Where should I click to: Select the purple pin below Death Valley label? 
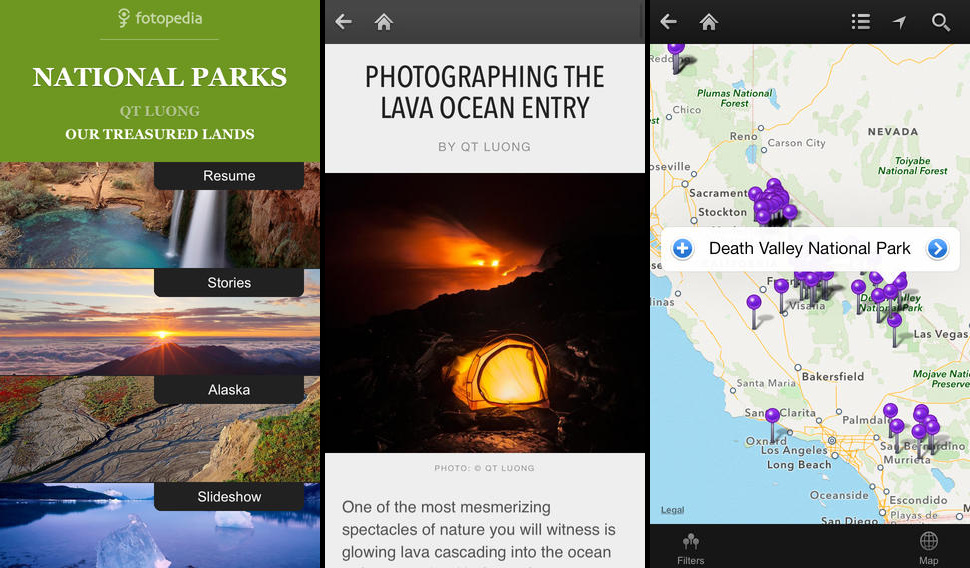click(x=894, y=321)
